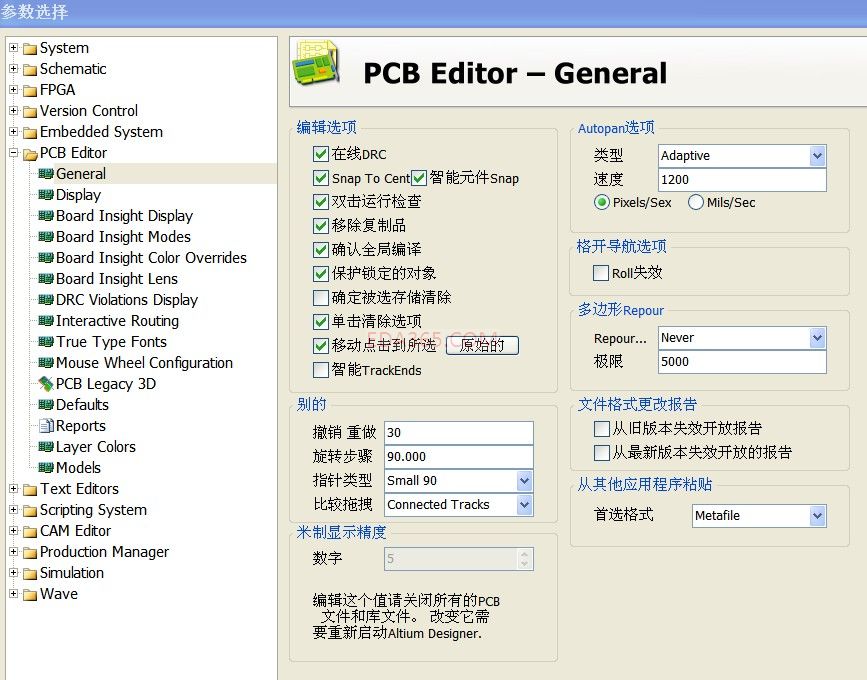Image resolution: width=867 pixels, height=680 pixels.
Task: Click the Wave folder icon
Action: point(30,594)
